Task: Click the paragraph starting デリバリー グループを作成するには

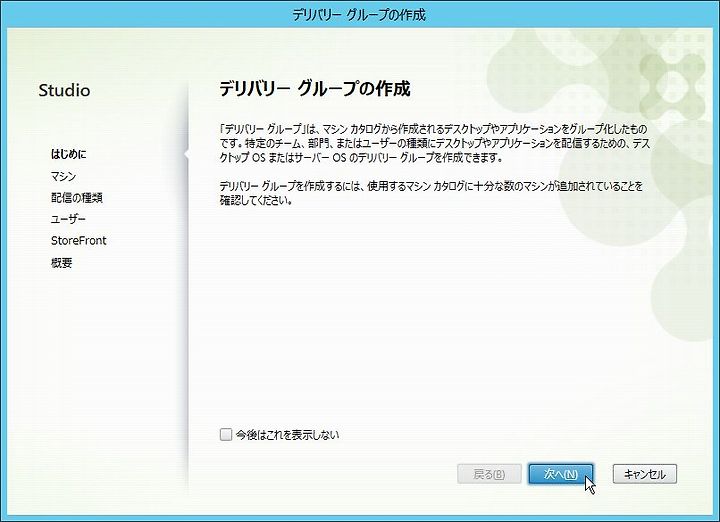Action: 431,193
